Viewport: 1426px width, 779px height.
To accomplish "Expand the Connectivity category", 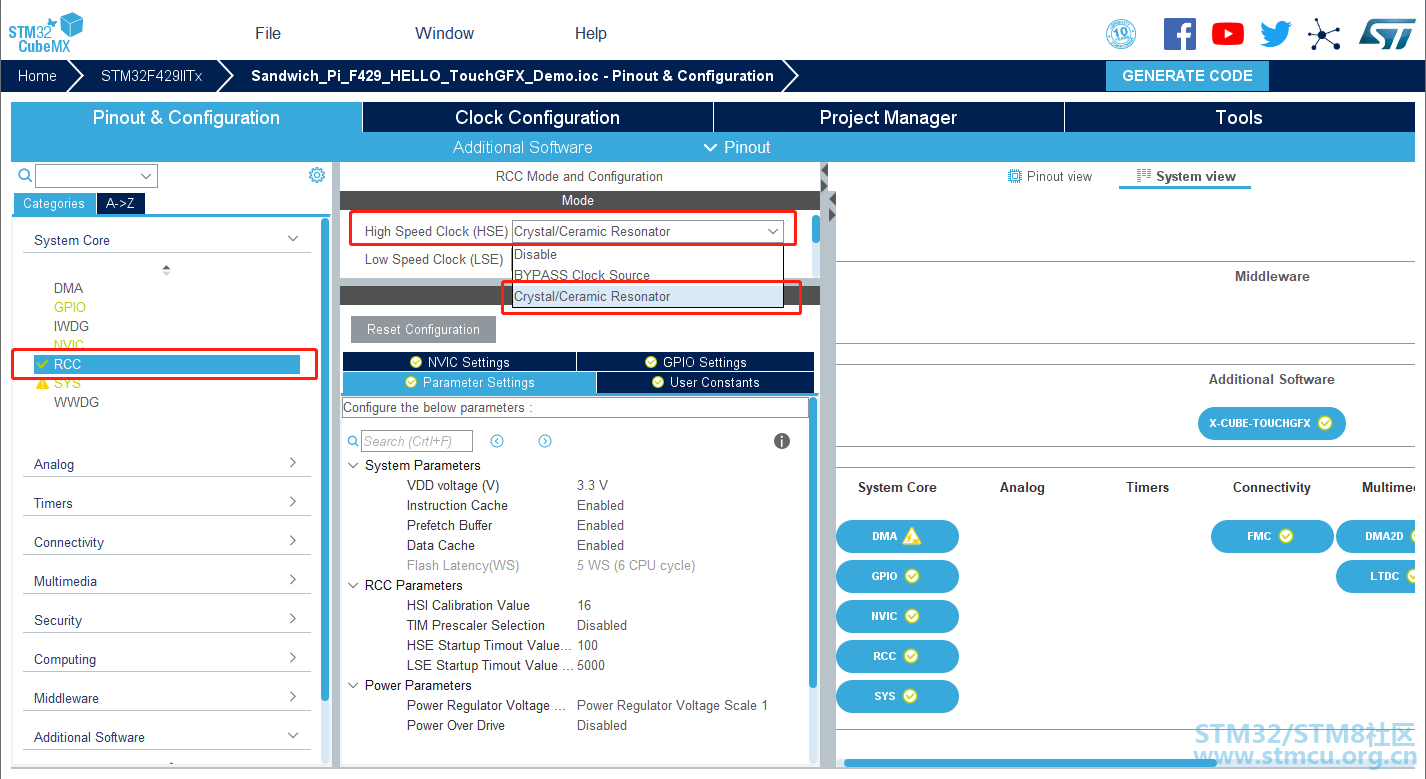I will coord(293,541).
